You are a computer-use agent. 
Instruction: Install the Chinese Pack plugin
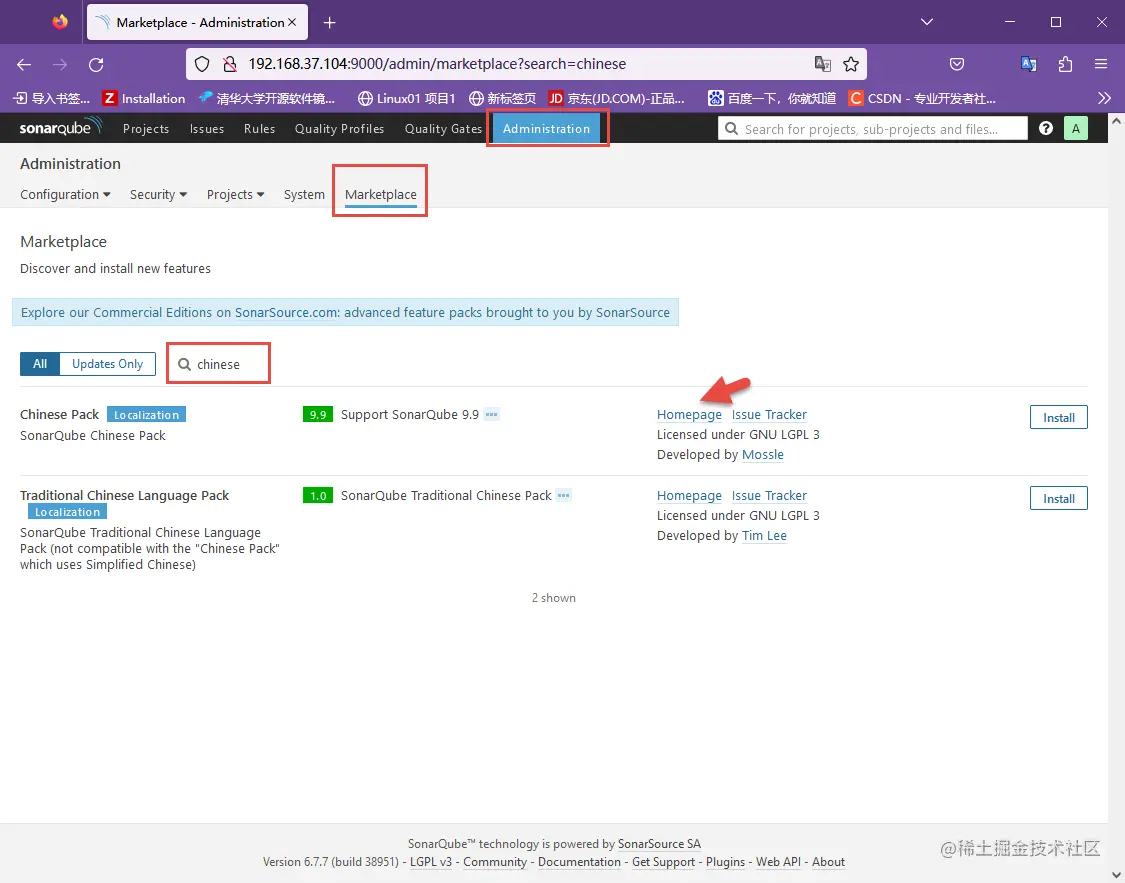[x=1058, y=417]
